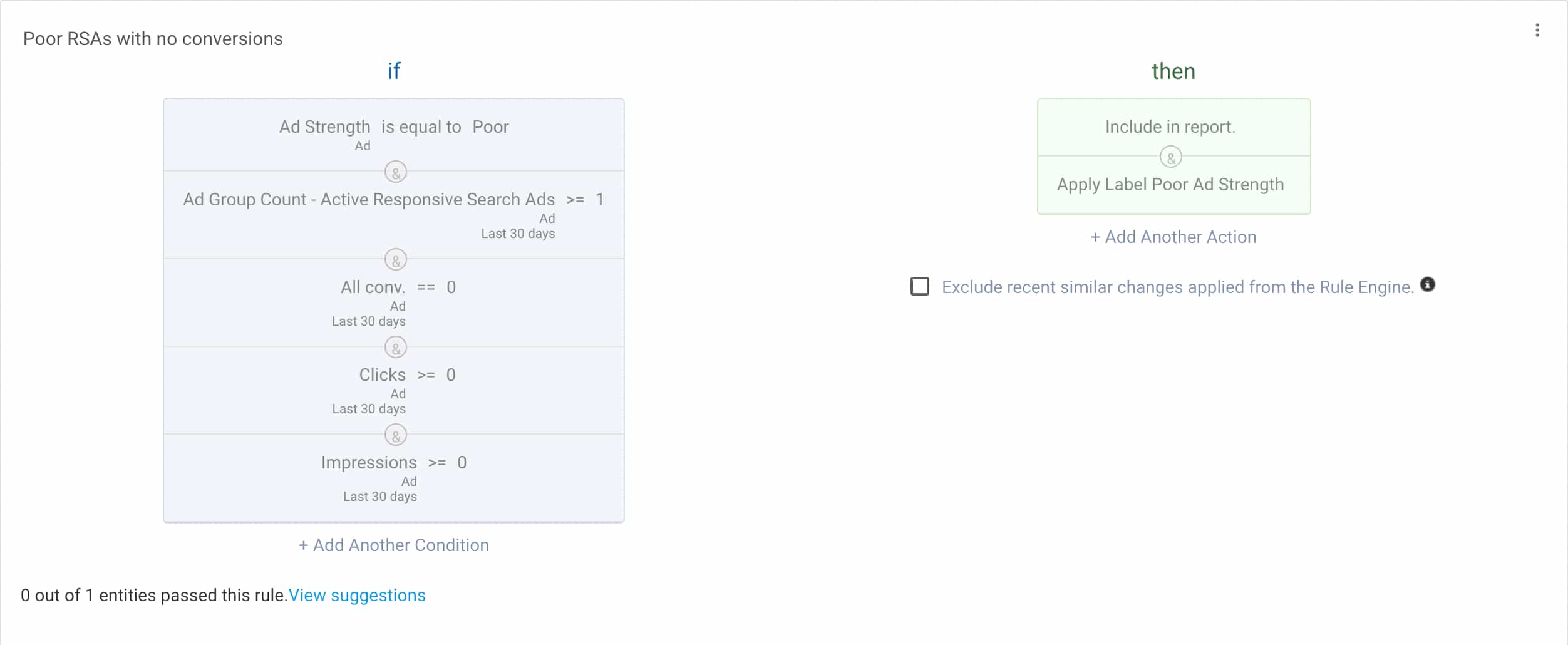Open the three-dot rule options menu

point(1537,31)
